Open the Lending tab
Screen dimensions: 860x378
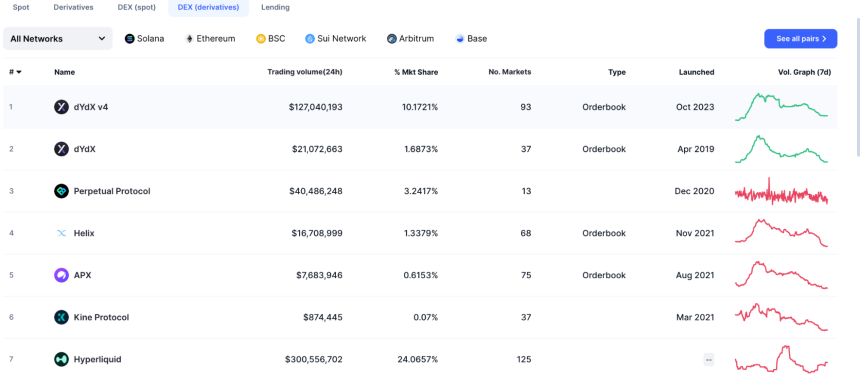(275, 8)
